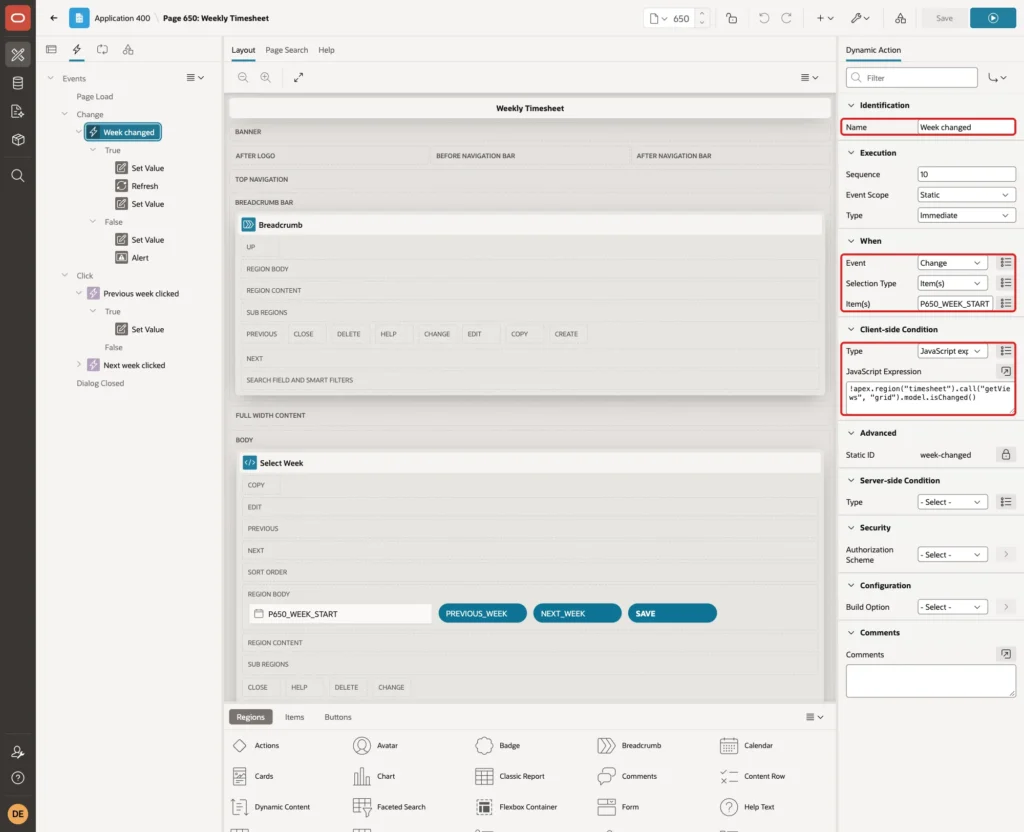Image resolution: width=1024 pixels, height=832 pixels.
Task: Zoom out the layout view
Action: click(243, 78)
